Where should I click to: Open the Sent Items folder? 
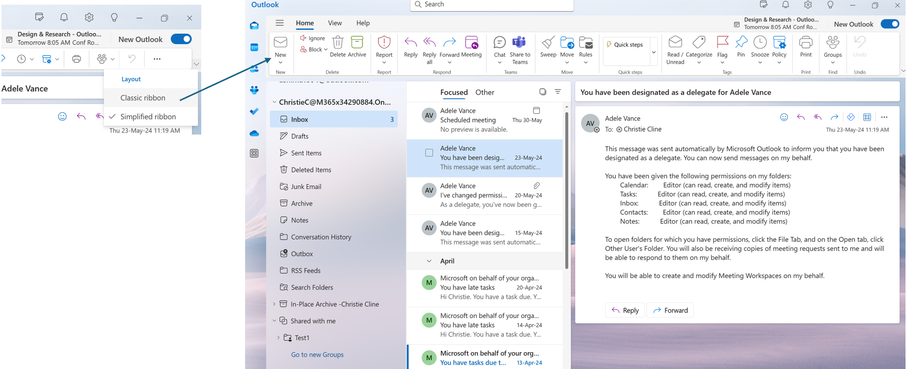[333, 153]
